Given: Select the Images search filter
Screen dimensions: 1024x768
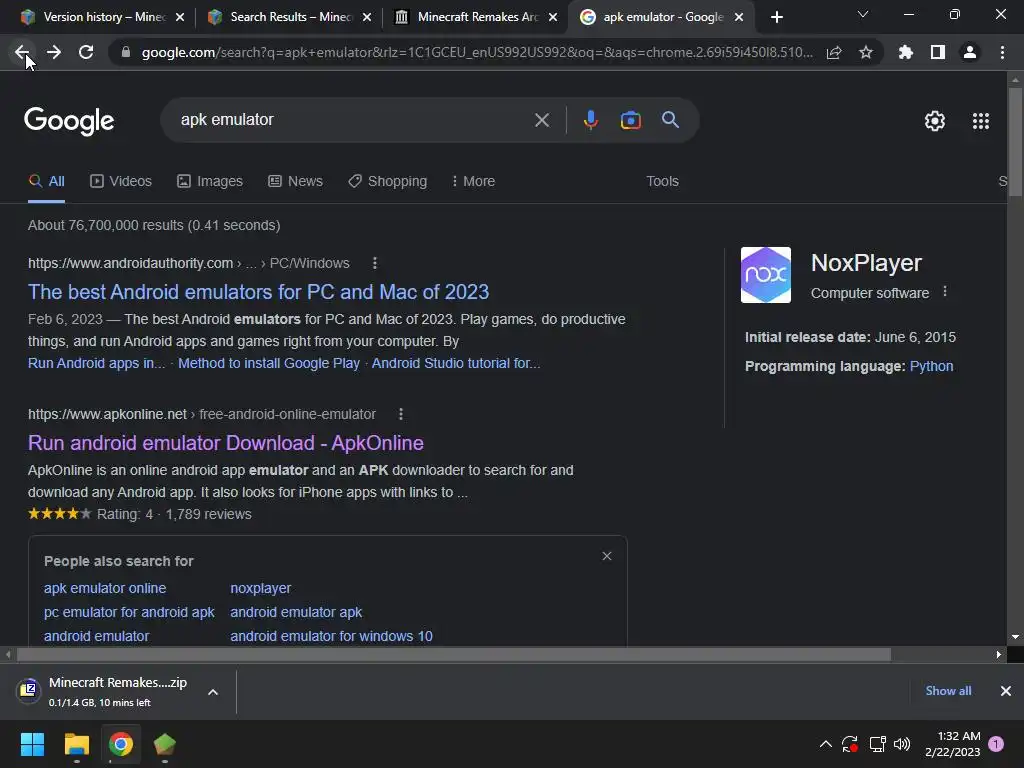Looking at the screenshot, I should [210, 182].
